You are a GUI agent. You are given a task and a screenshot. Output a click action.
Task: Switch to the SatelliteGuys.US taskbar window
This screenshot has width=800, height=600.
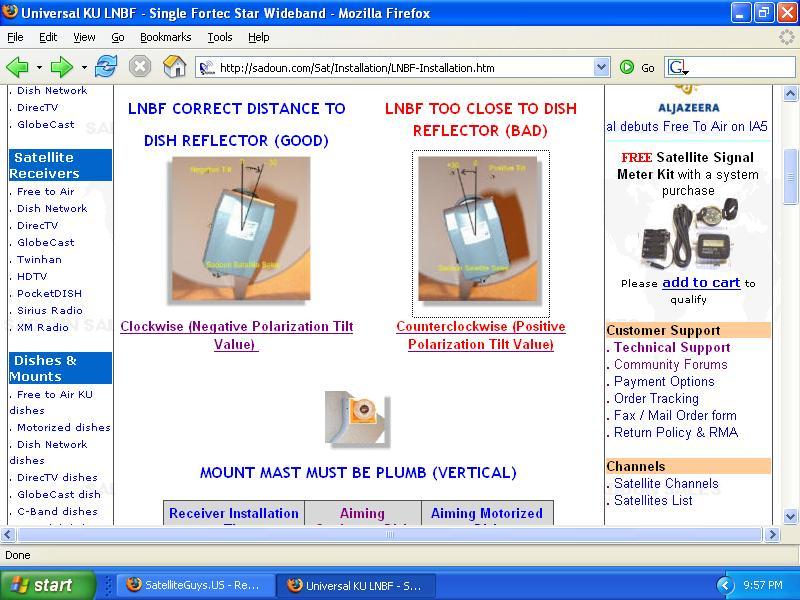tap(195, 585)
